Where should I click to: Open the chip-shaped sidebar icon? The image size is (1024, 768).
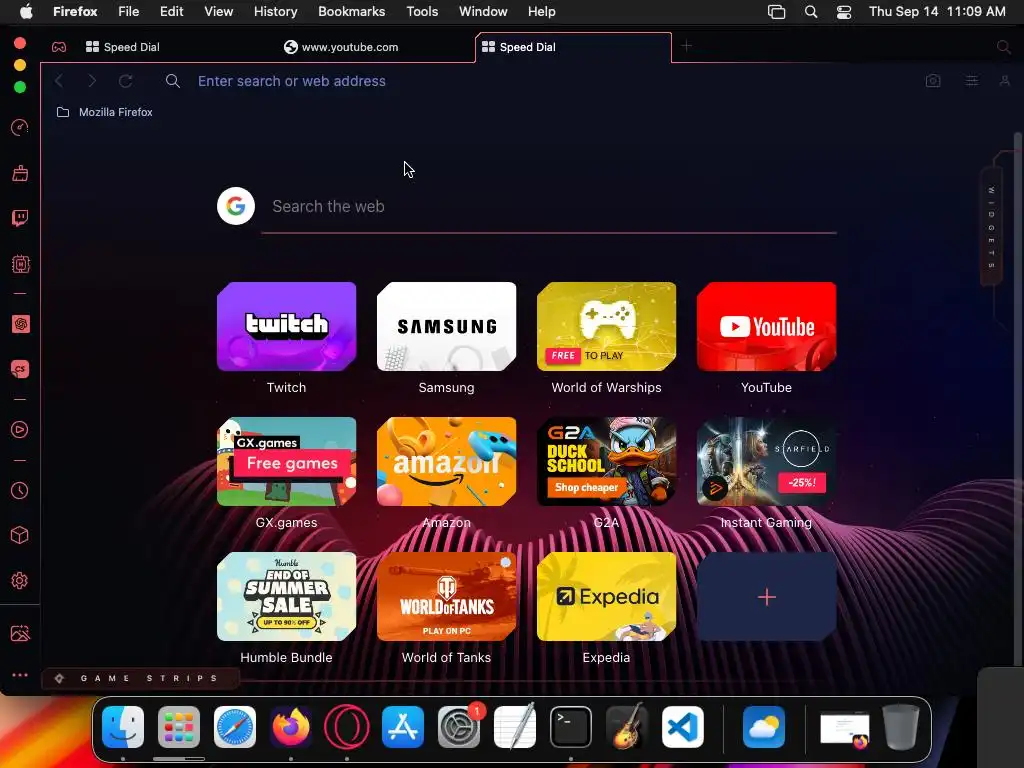point(20,264)
